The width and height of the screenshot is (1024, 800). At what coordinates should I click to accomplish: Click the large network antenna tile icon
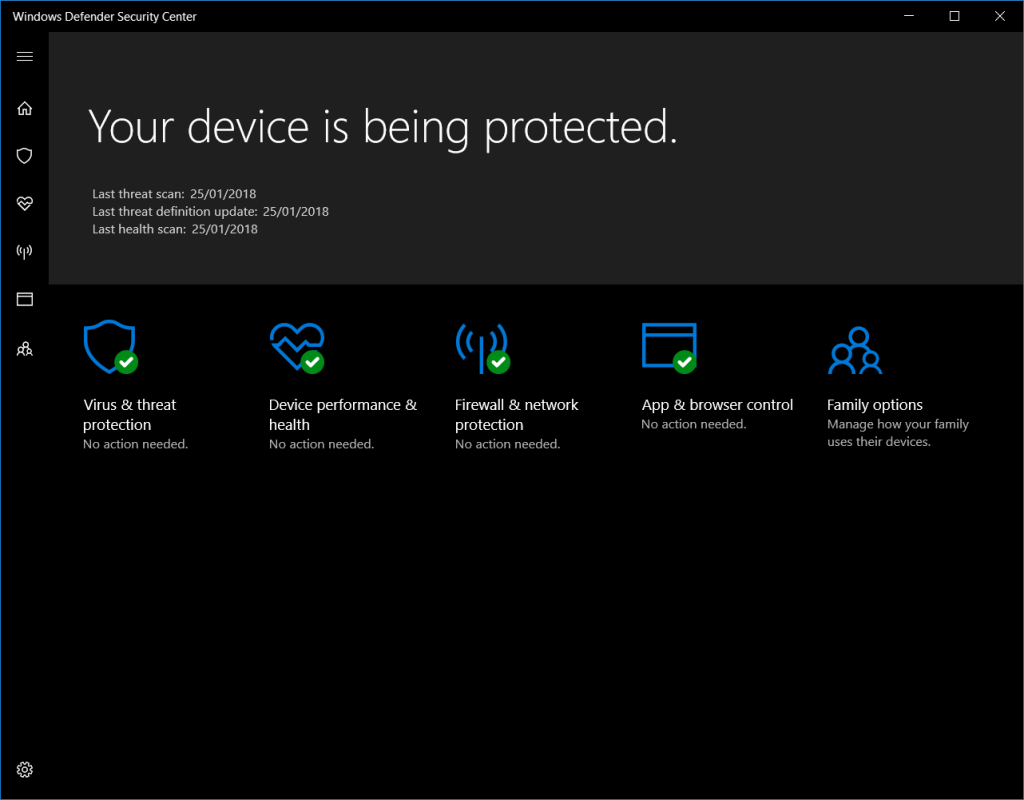click(483, 348)
